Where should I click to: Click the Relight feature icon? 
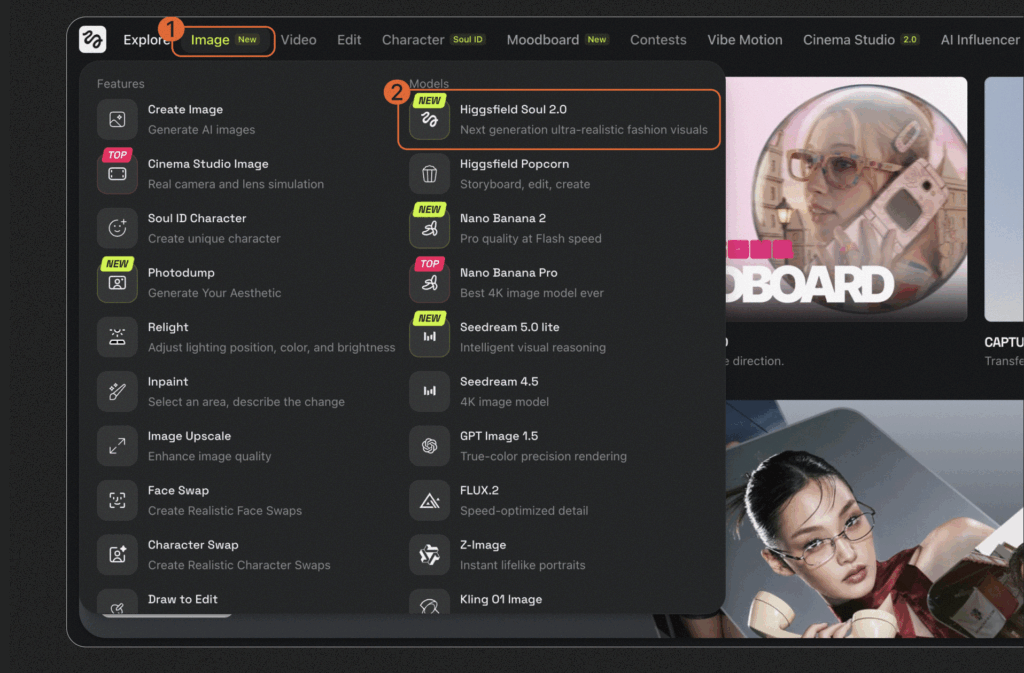[117, 337]
